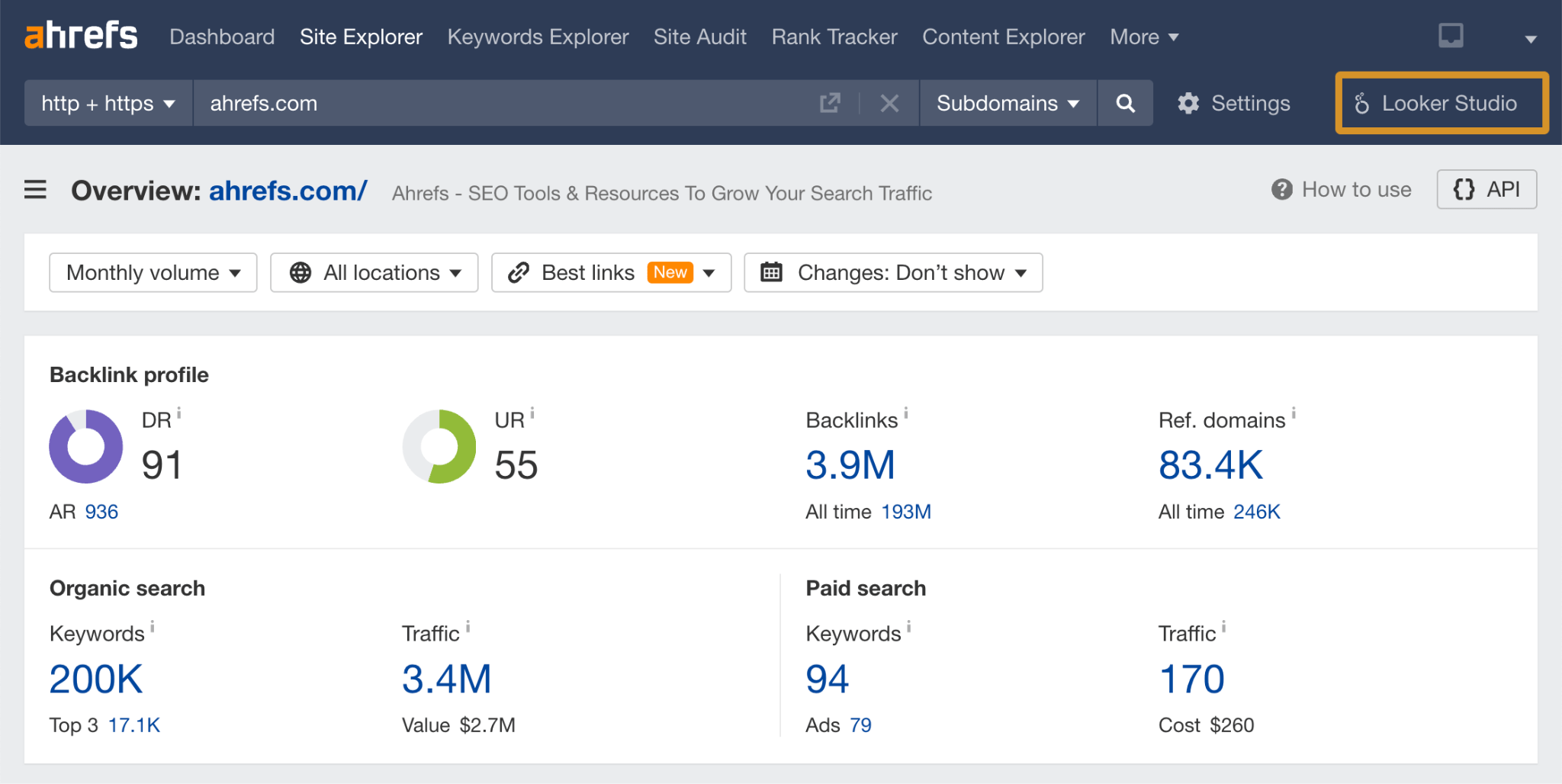Open the Site Audit tab
This screenshot has height=784, width=1562.
pyautogui.click(x=699, y=36)
